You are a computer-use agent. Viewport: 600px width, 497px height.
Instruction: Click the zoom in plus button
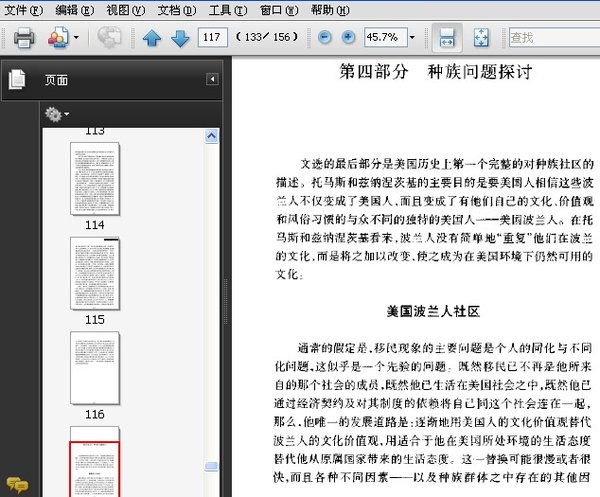click(x=348, y=37)
